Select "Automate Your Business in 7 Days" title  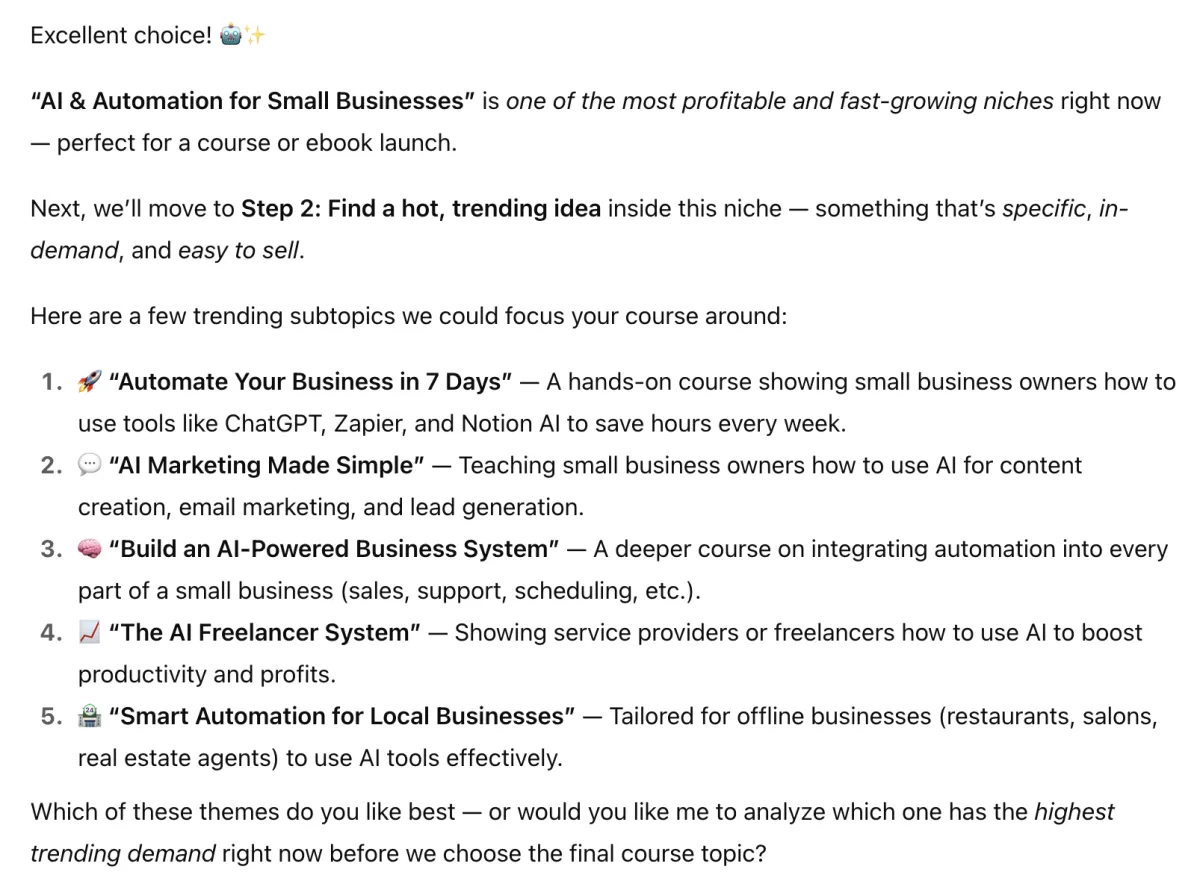[x=310, y=382]
